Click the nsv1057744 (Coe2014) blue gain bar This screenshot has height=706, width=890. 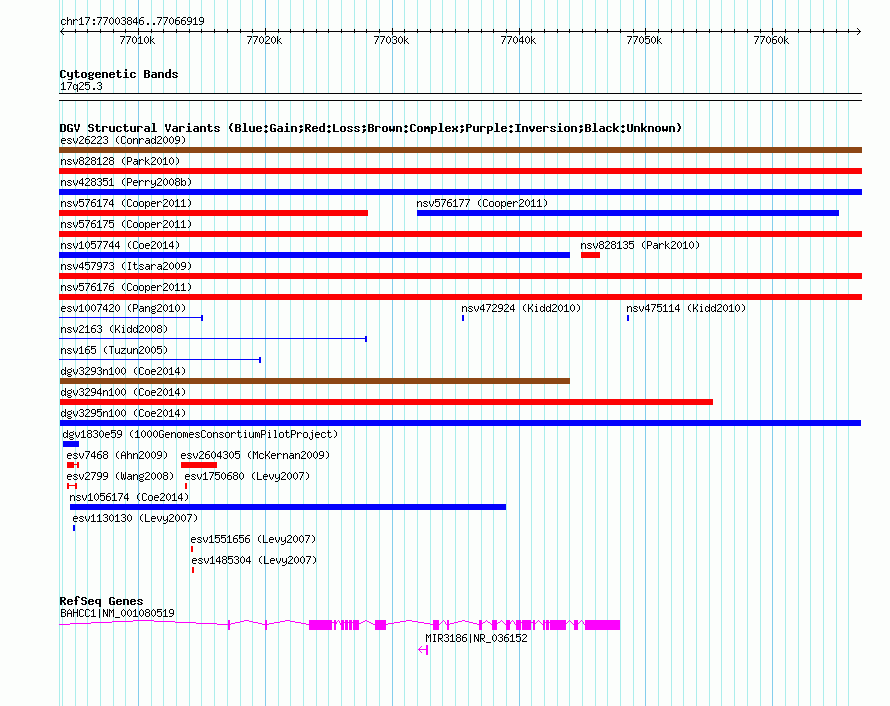pos(314,255)
